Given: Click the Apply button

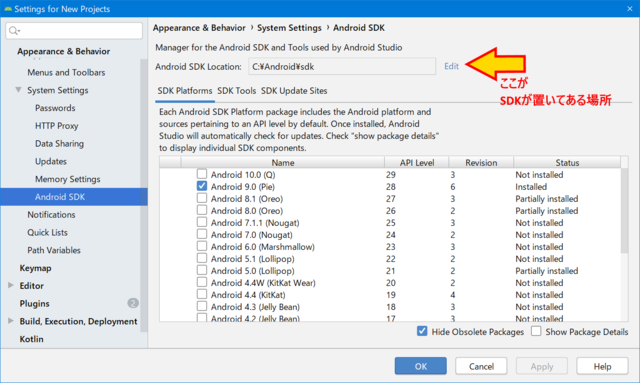Looking at the screenshot, I should click(542, 366).
